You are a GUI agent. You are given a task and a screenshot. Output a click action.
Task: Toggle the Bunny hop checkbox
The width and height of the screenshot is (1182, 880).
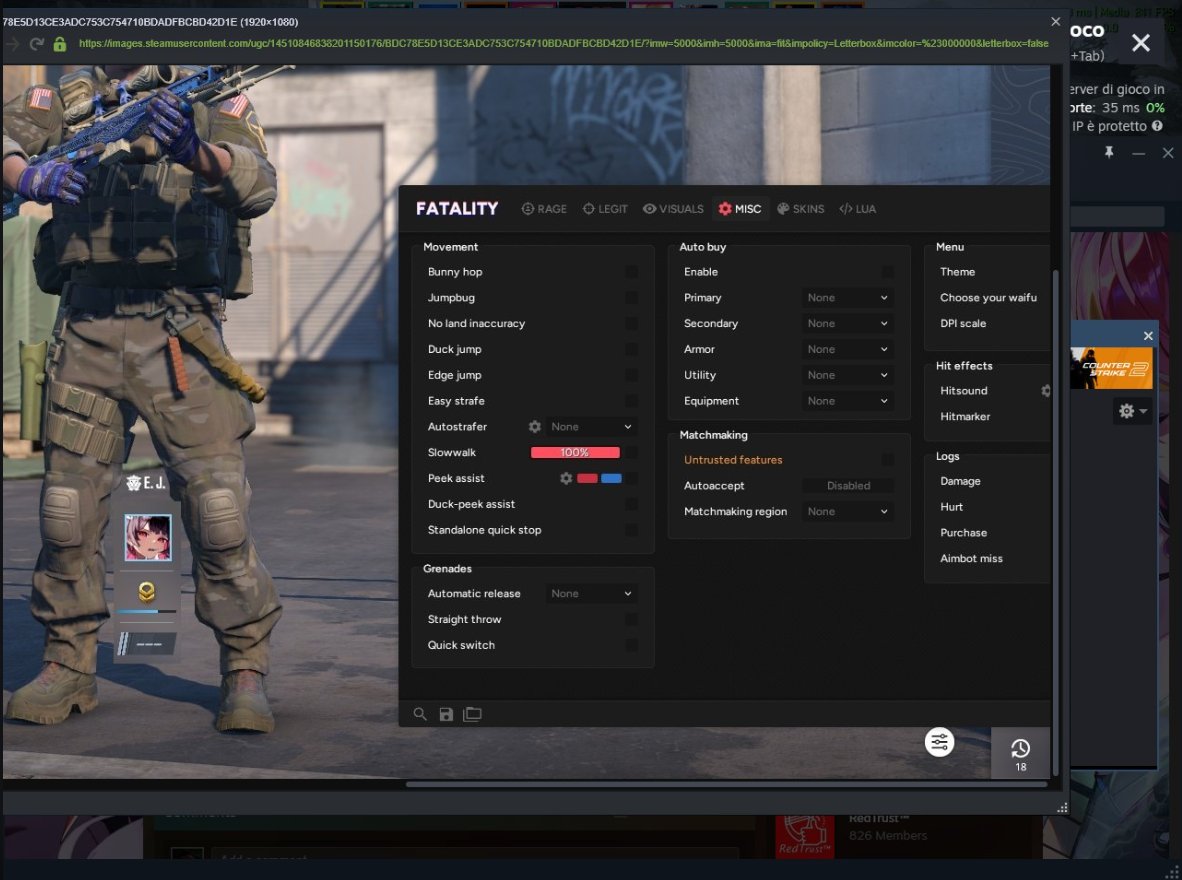pyautogui.click(x=631, y=272)
